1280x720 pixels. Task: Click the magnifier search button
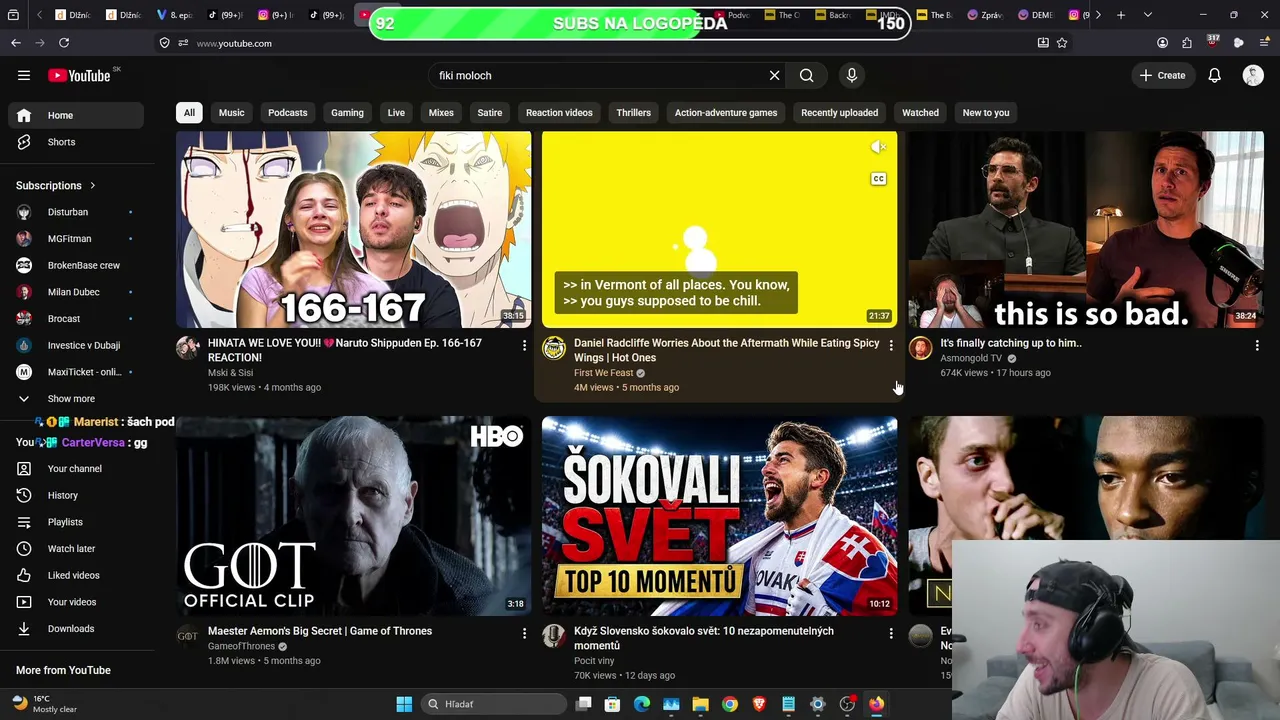[806, 75]
